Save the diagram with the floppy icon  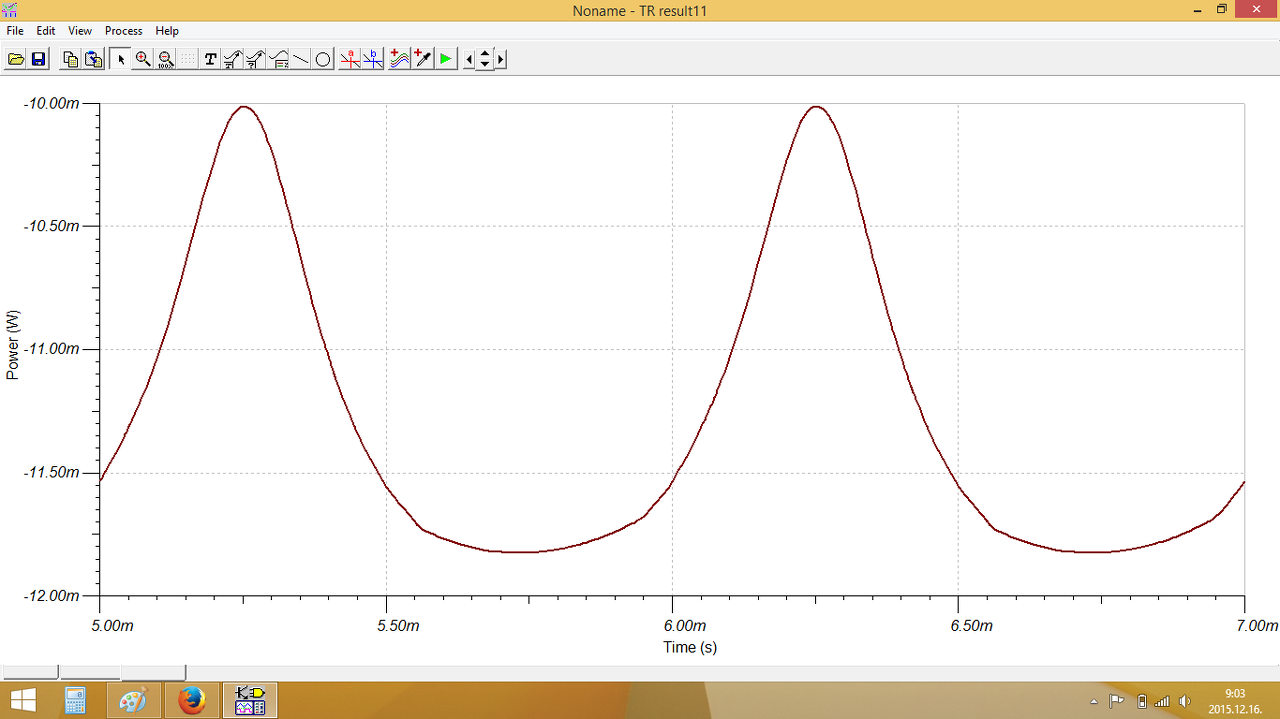coord(38,59)
